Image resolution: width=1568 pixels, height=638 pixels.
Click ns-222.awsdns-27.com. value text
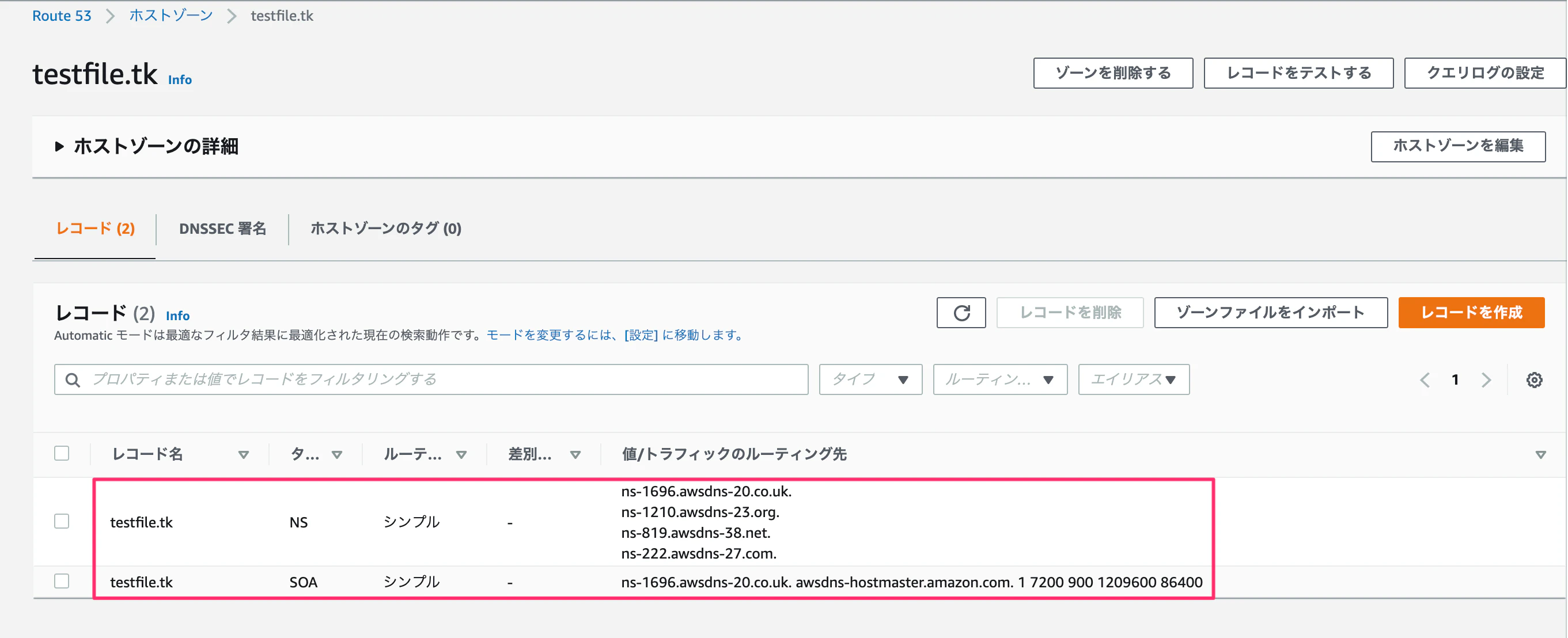click(x=699, y=553)
